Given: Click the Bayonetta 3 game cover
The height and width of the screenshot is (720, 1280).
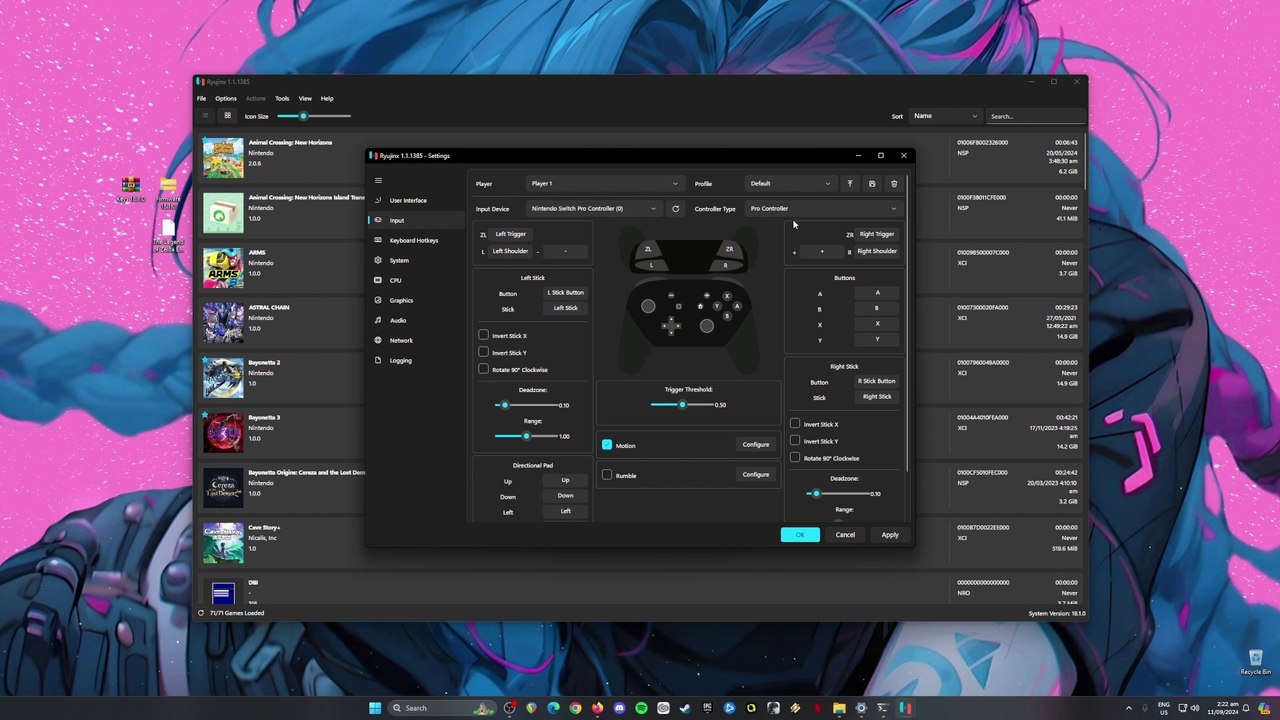Looking at the screenshot, I should click(223, 433).
